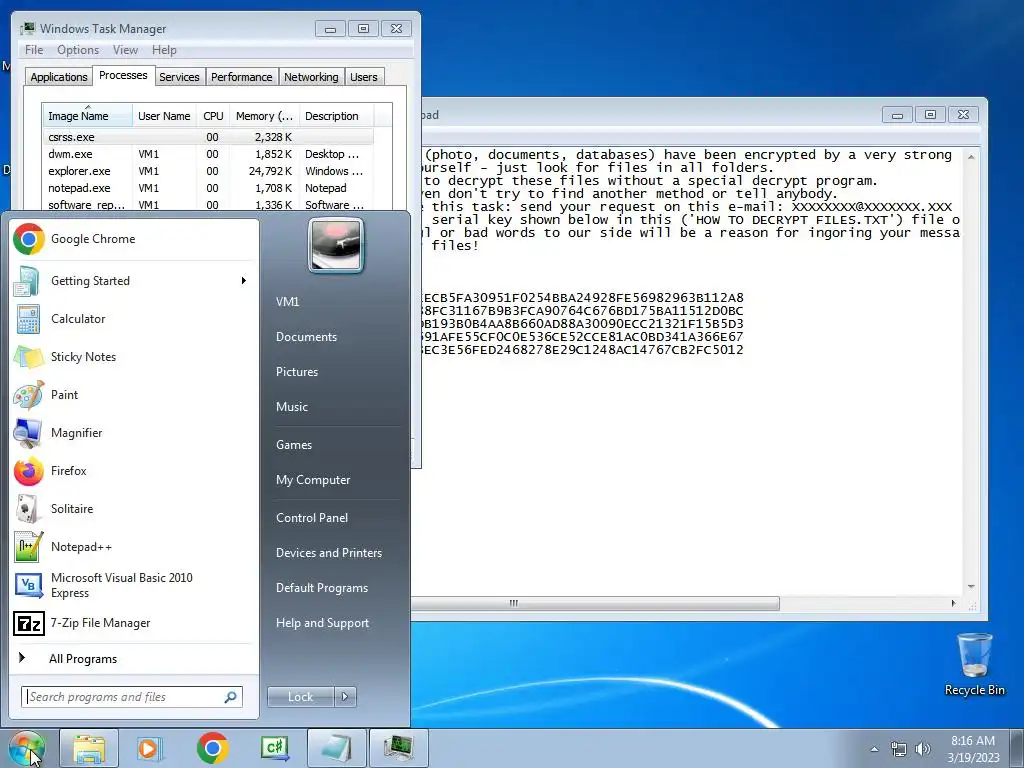1024x768 pixels.
Task: Select the csrss.exe process row
Action: (x=209, y=137)
